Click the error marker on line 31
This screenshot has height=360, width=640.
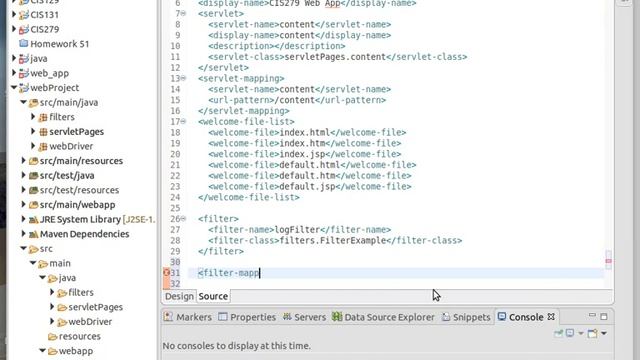pos(167,273)
